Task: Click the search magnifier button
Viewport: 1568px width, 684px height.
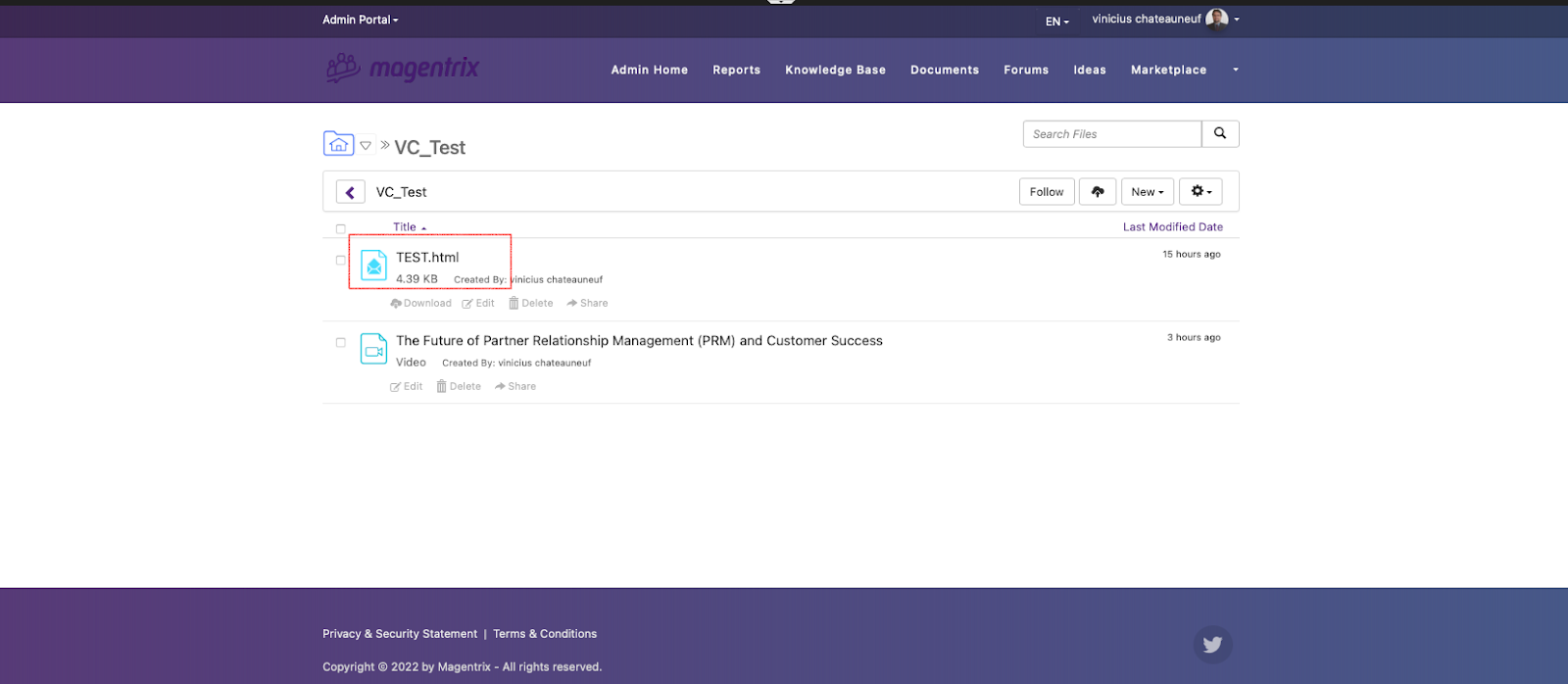Action: pos(1220,133)
